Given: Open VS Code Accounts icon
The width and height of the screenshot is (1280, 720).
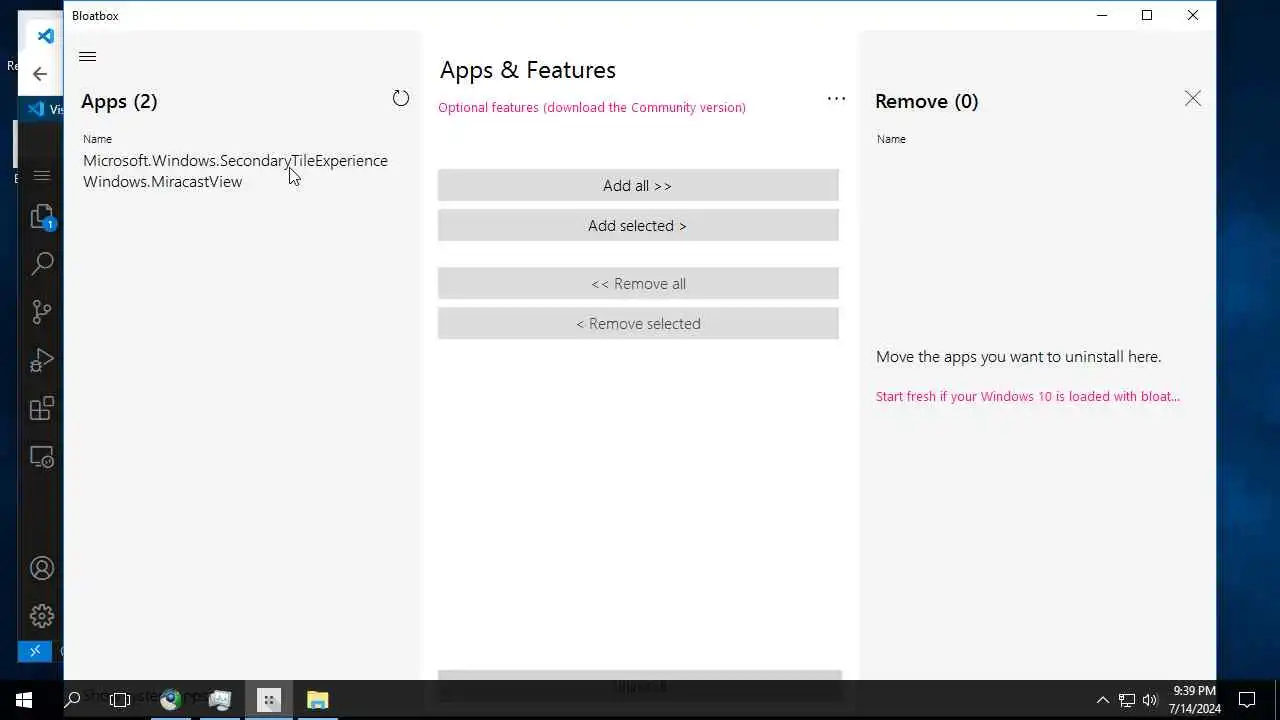Looking at the screenshot, I should pos(42,568).
